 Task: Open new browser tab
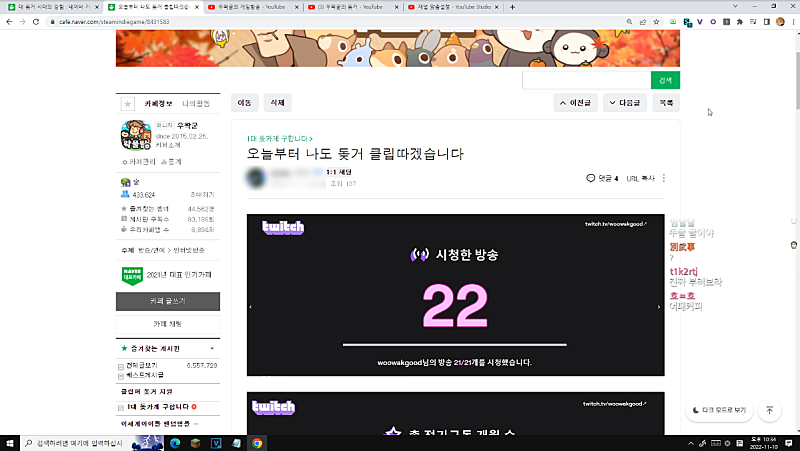point(512,7)
